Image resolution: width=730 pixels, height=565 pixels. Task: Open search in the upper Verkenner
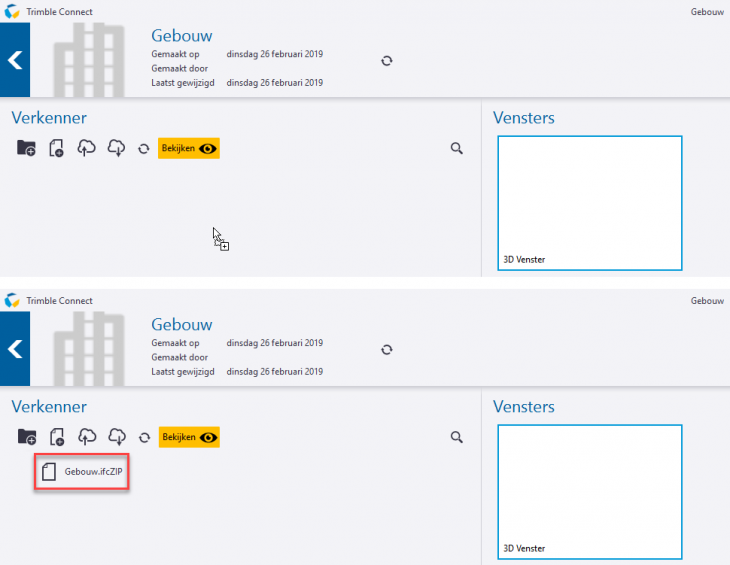click(x=457, y=148)
